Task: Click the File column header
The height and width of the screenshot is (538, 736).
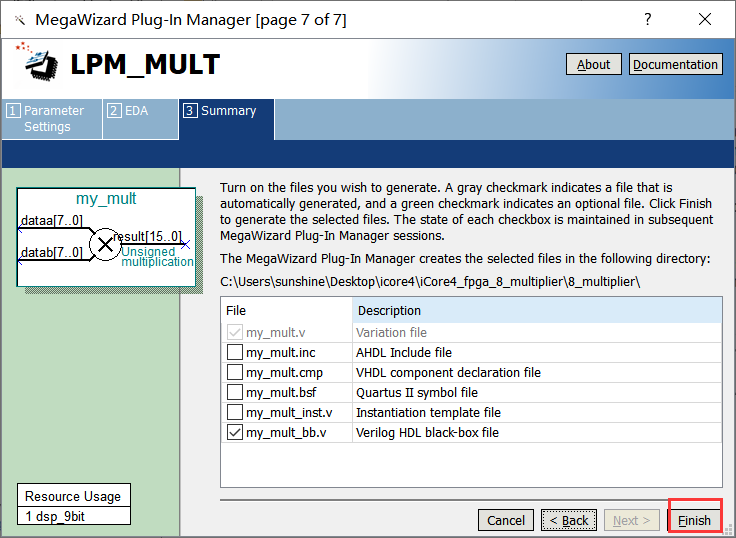Action: coord(286,311)
